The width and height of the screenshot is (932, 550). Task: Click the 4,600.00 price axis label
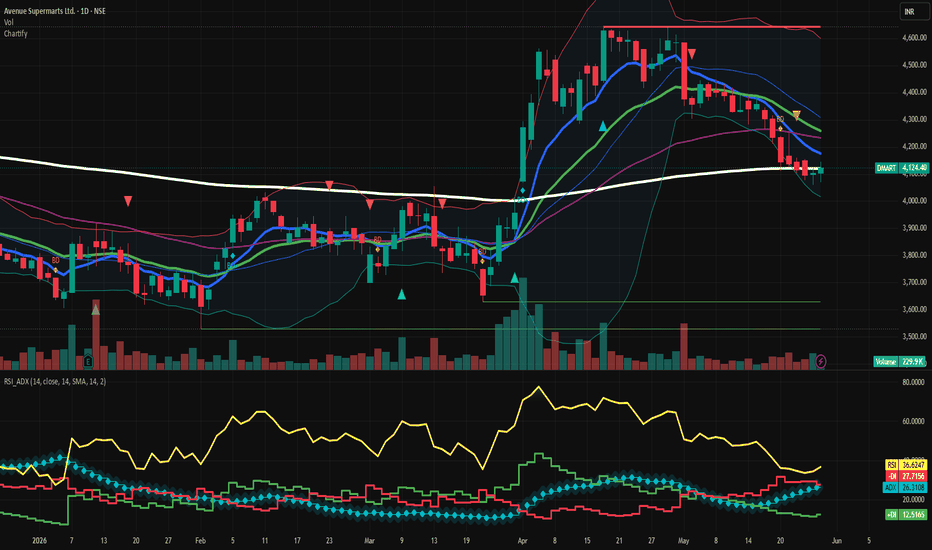point(914,37)
